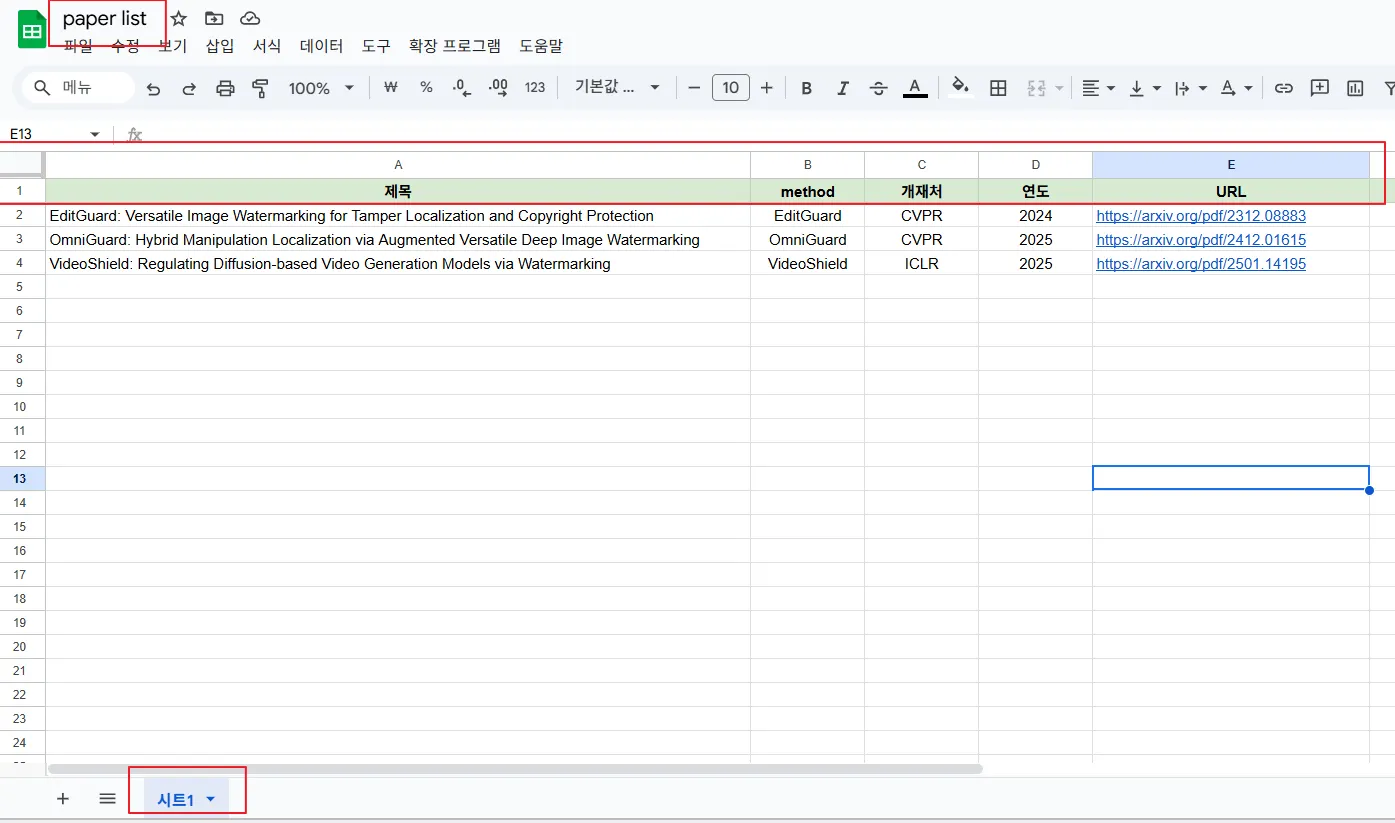This screenshot has height=823, width=1395.
Task: Open the horizontal align dropdown
Action: [1098, 88]
